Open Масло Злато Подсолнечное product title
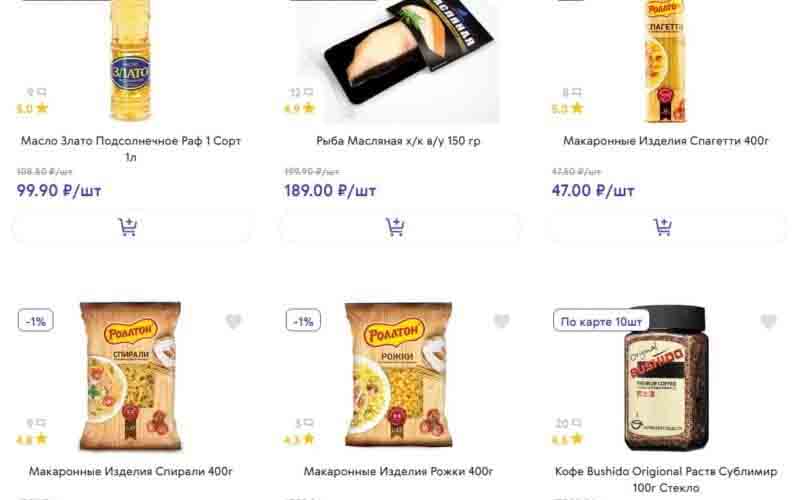Screen dimensions: 800x500 (x=131, y=148)
